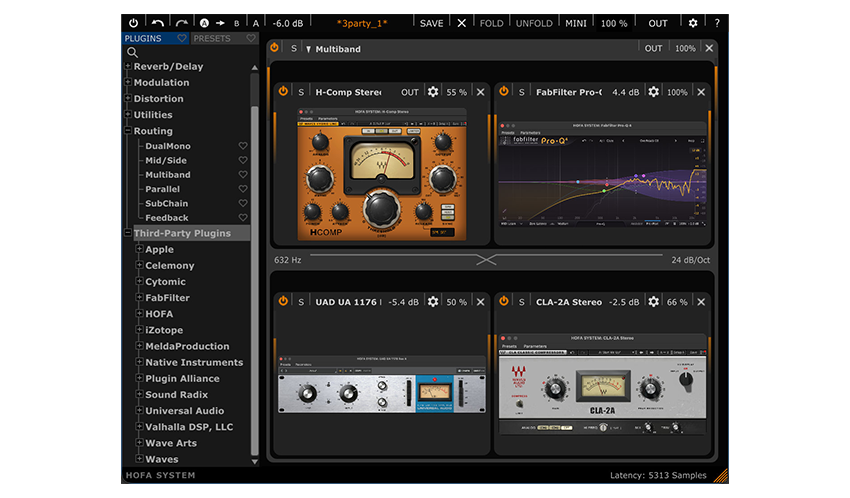850x498 pixels.
Task: Click SAVE preset button
Action: click(x=432, y=23)
